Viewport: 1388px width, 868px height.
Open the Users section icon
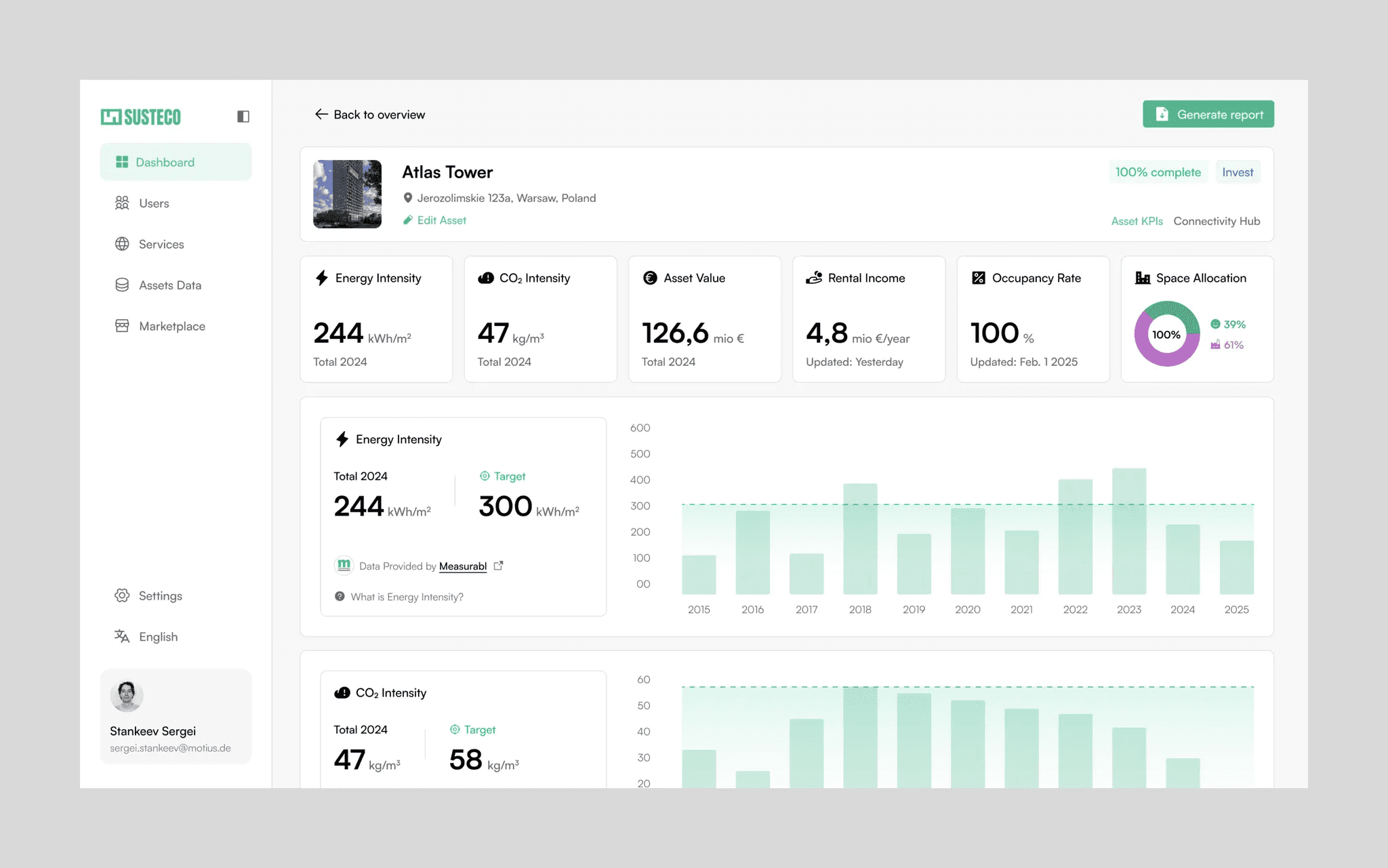click(x=122, y=203)
